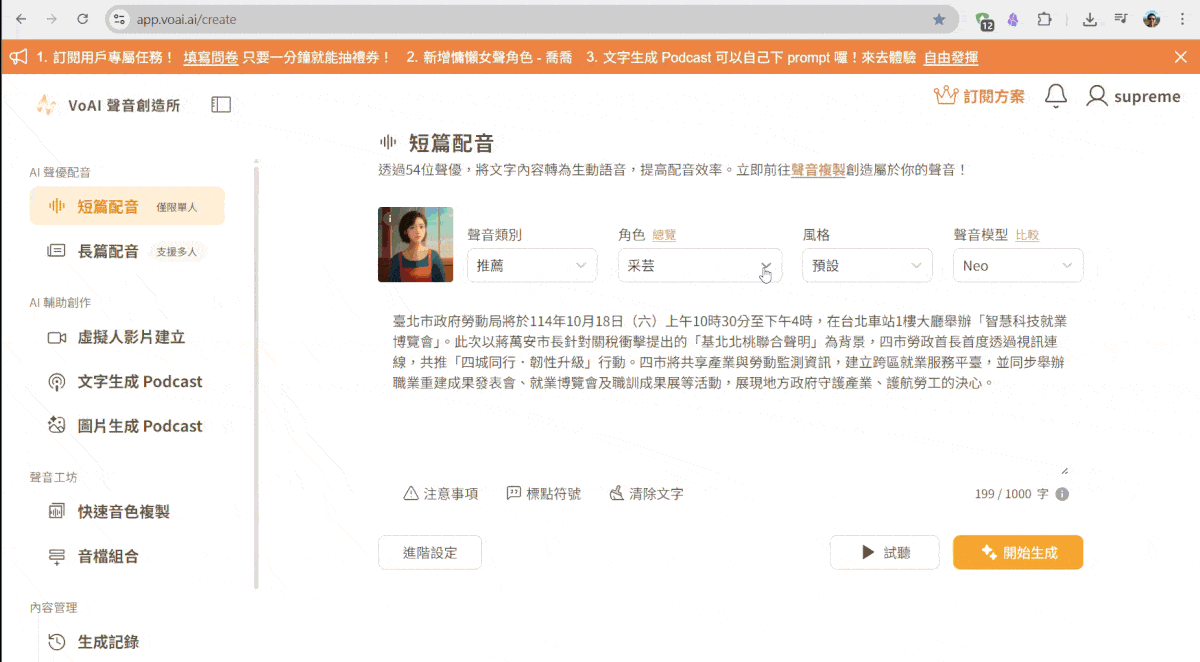Screen dimensions: 1200x662
Task: Select 長篇配音 in the sidebar
Action: [127, 251]
